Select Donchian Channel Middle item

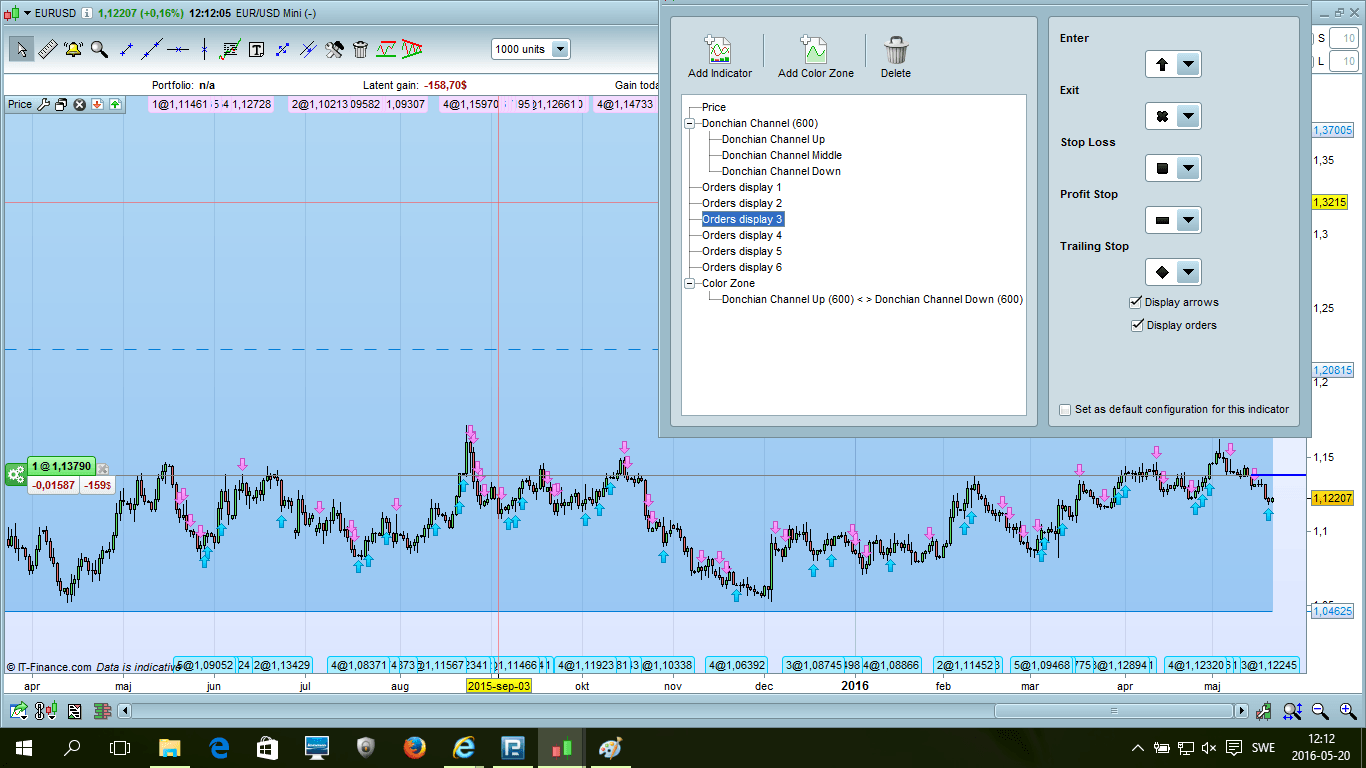[781, 155]
